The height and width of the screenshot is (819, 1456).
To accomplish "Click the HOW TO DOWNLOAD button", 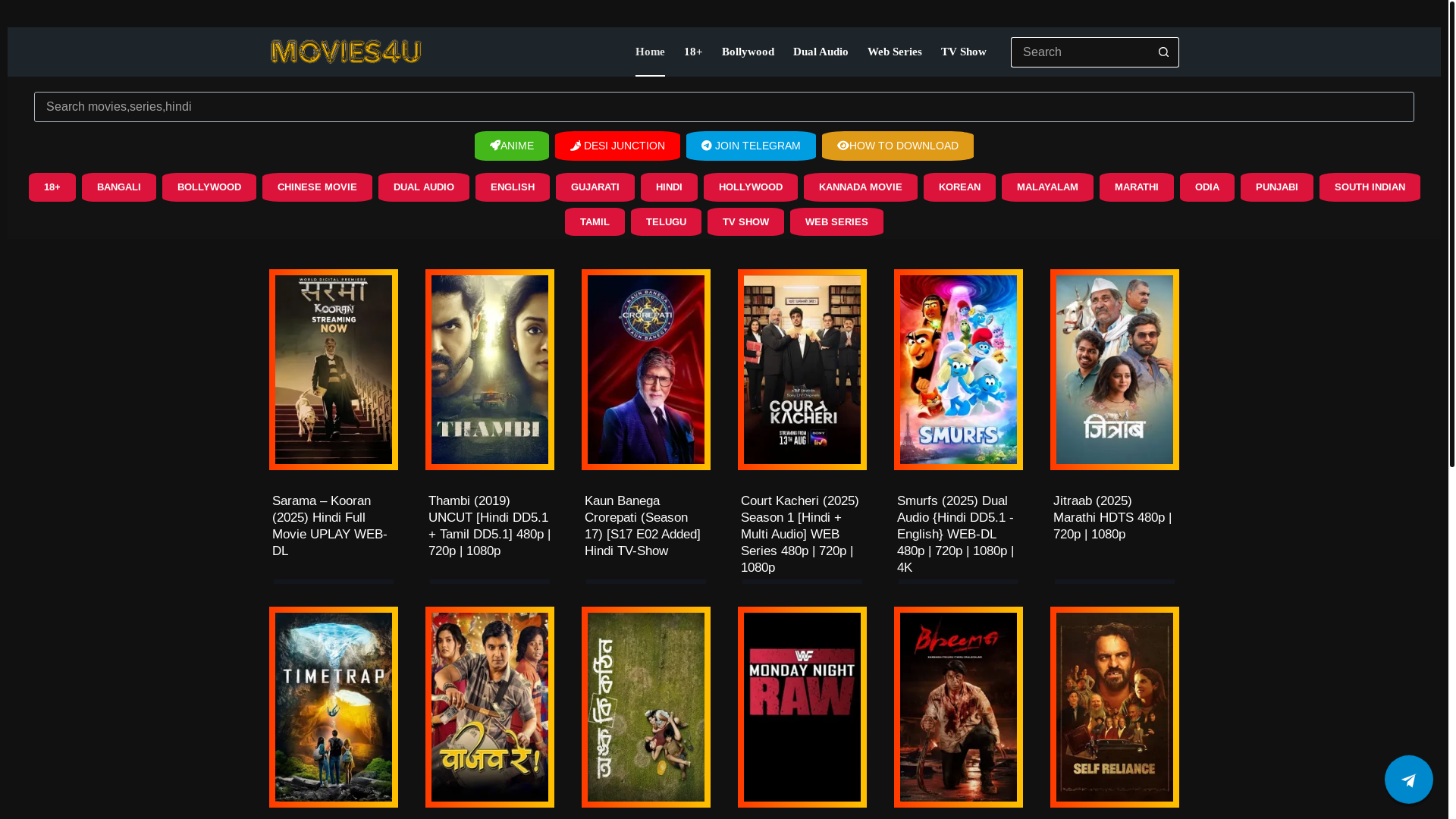I will pyautogui.click(x=897, y=146).
